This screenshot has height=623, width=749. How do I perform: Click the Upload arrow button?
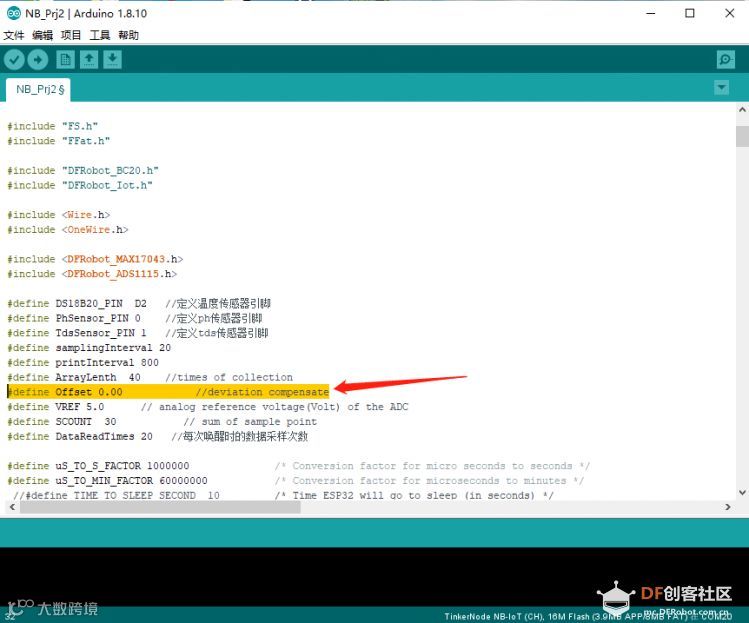point(38,60)
